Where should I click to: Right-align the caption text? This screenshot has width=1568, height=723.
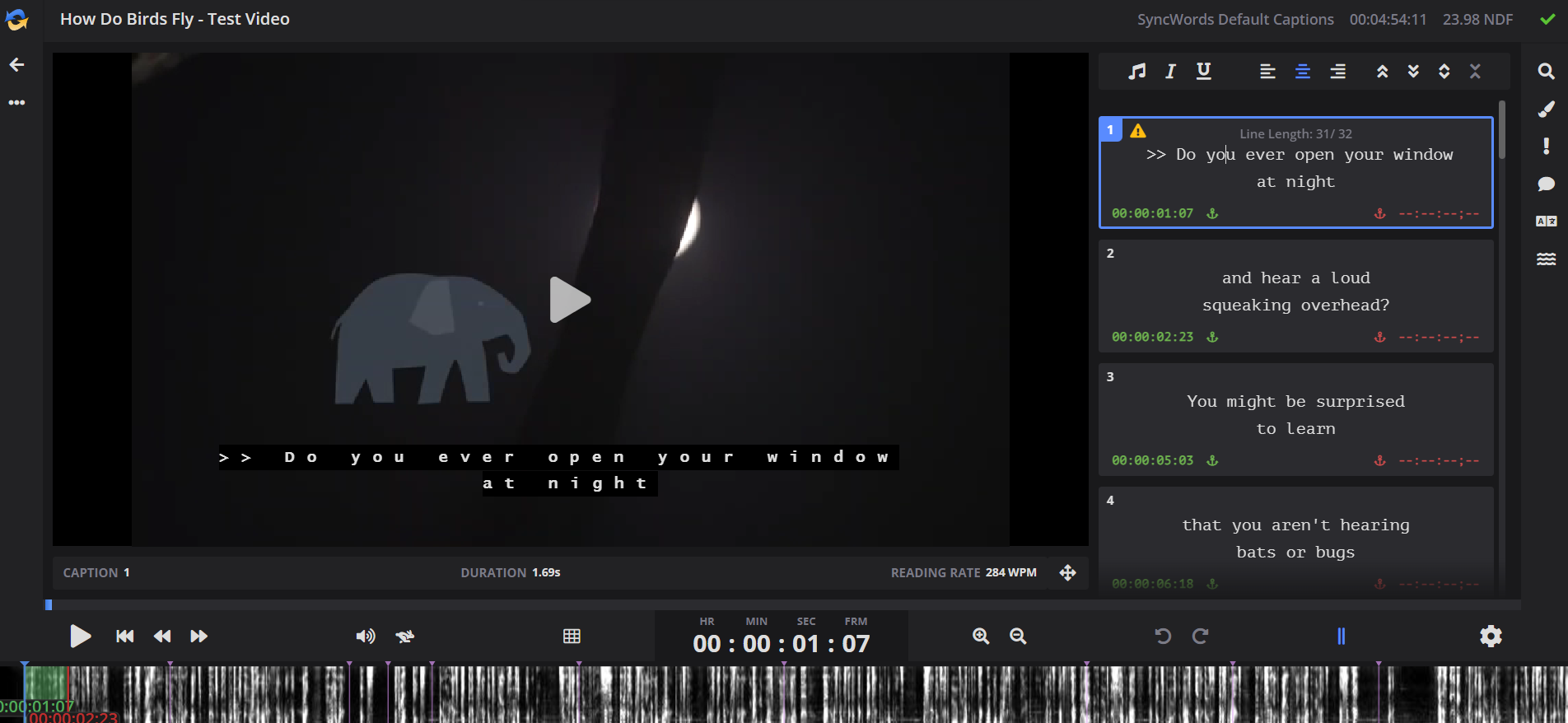(1337, 72)
